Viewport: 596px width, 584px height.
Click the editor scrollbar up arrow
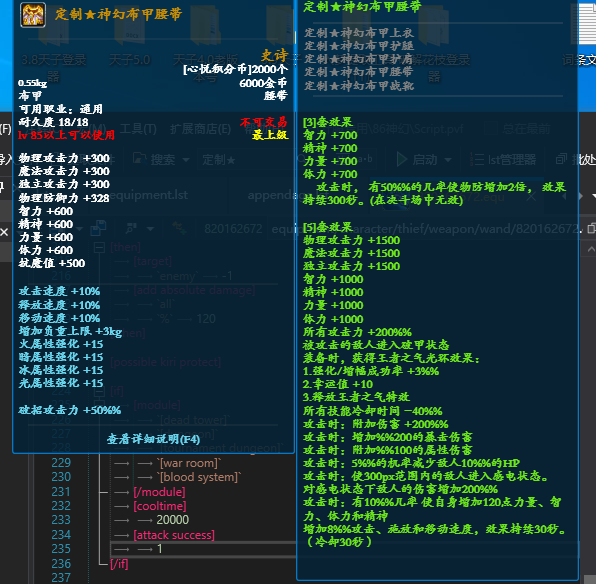click(x=591, y=249)
